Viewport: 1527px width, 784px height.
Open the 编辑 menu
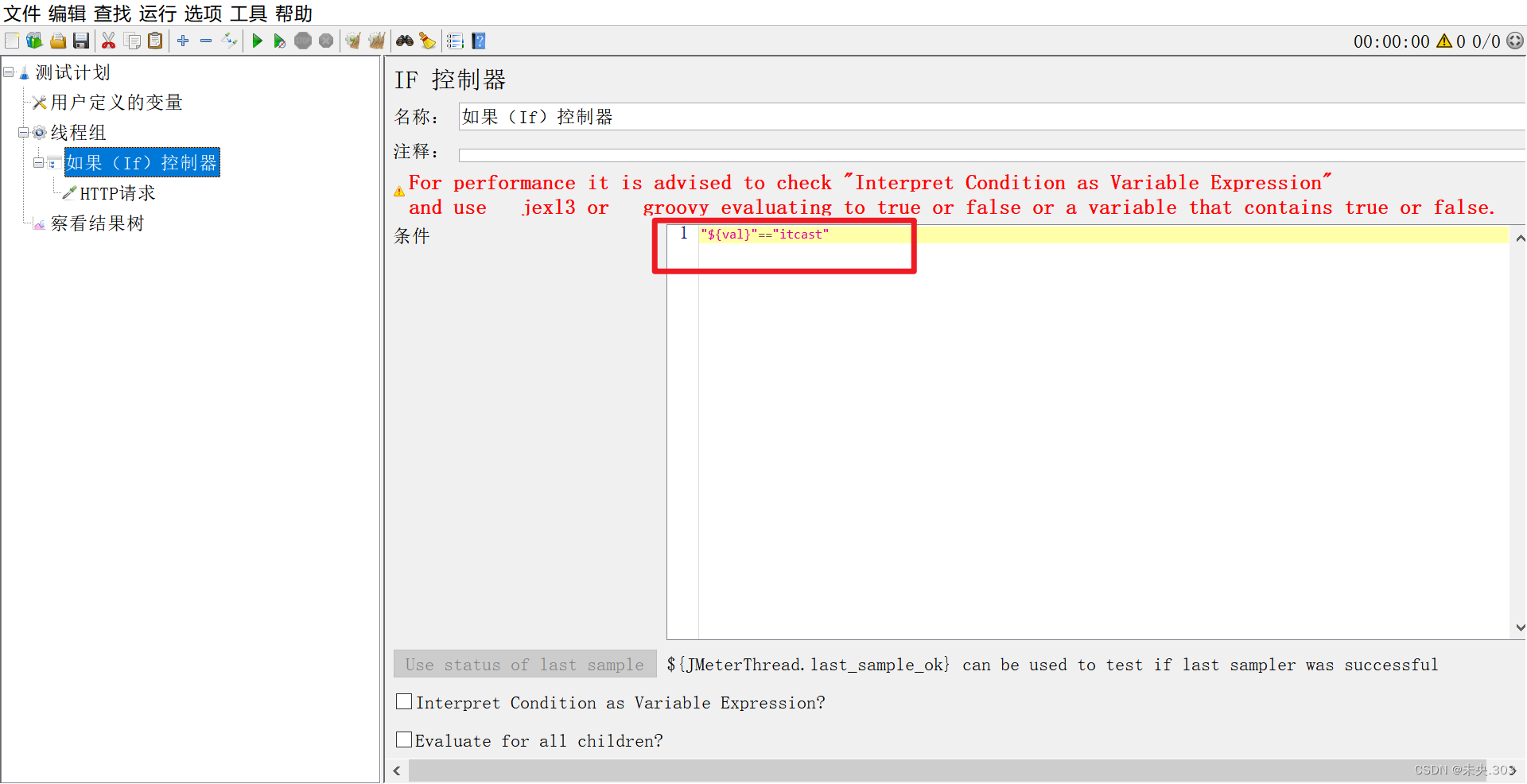[68, 14]
